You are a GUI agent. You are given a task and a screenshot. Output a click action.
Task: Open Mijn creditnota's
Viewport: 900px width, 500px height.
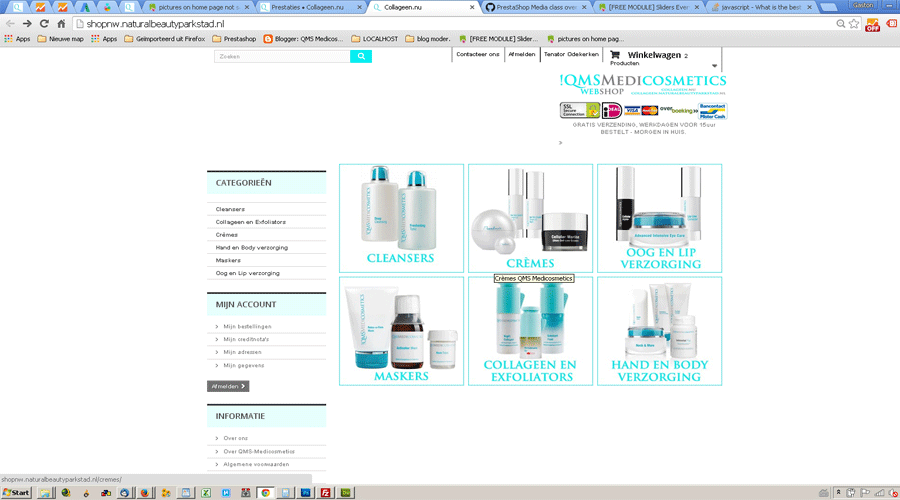pyautogui.click(x=246, y=339)
